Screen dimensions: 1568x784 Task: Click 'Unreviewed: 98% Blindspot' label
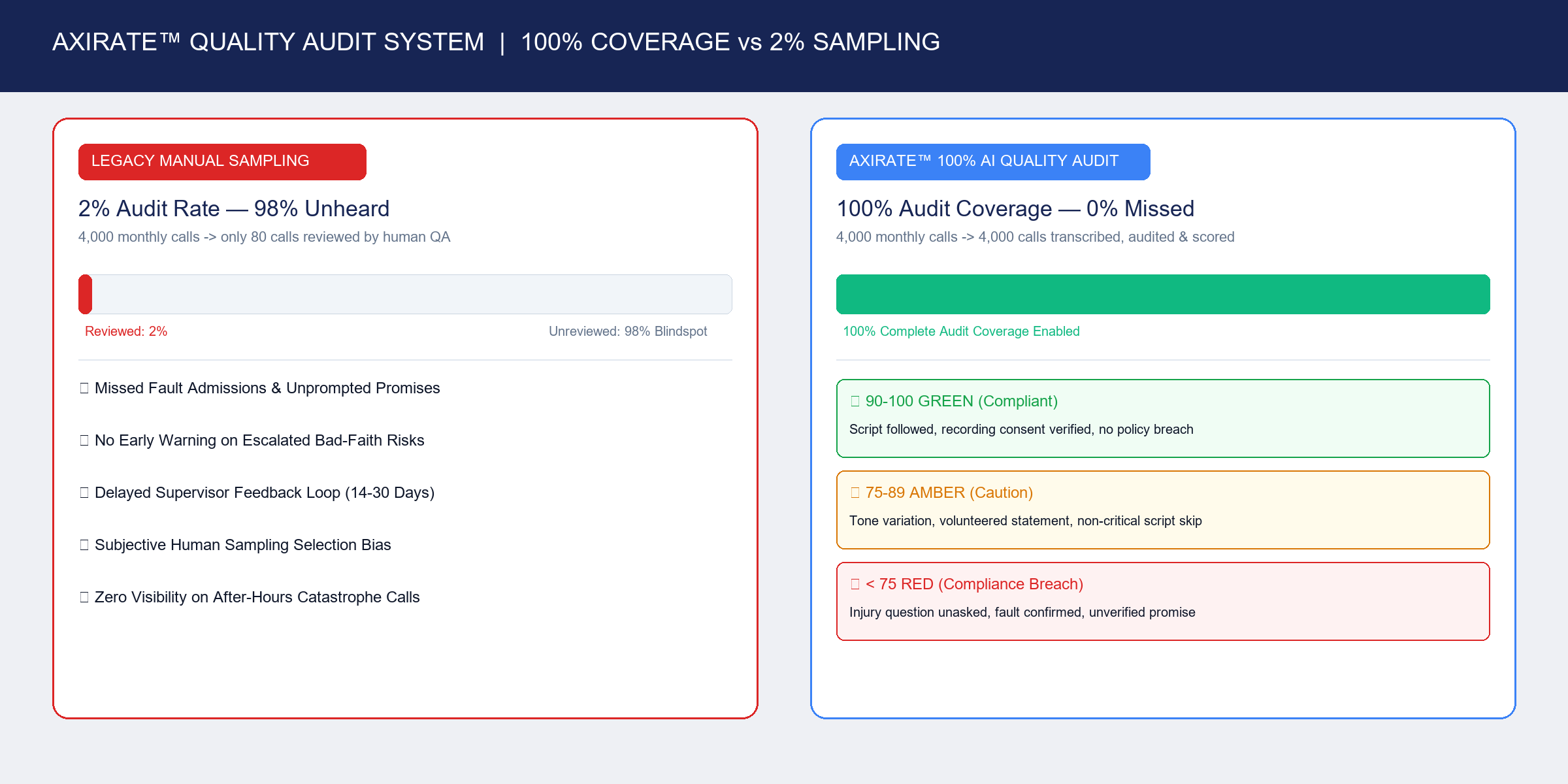click(x=628, y=331)
